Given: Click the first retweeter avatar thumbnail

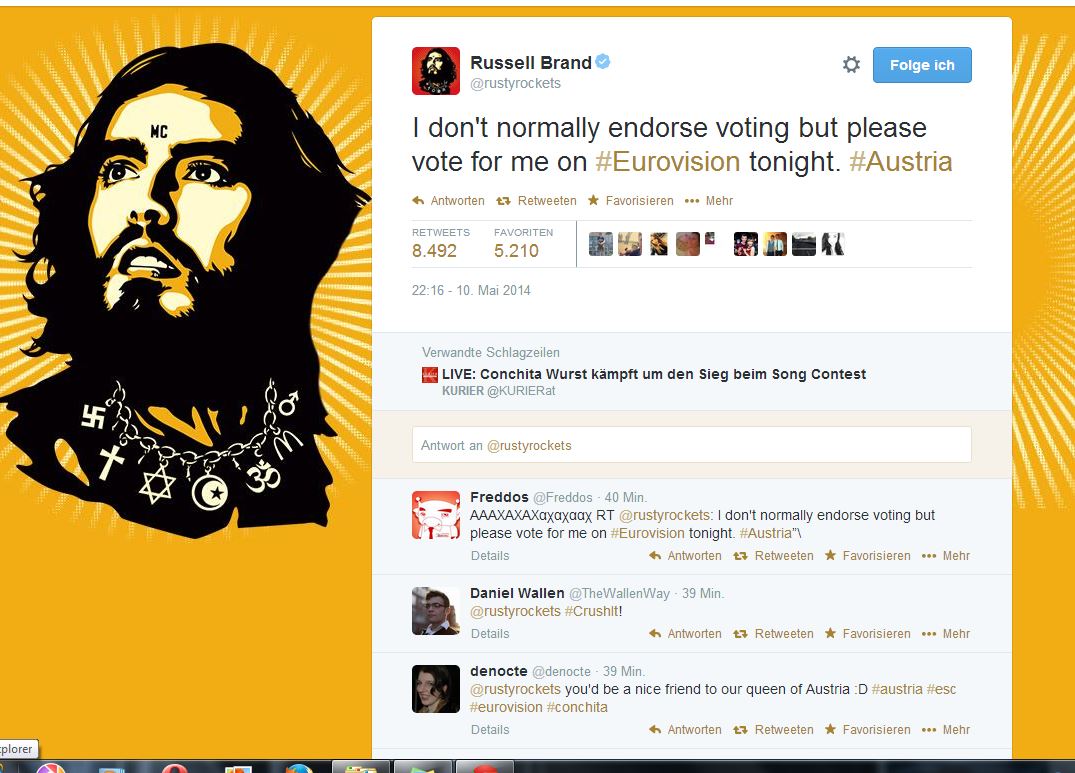Looking at the screenshot, I should point(601,244).
